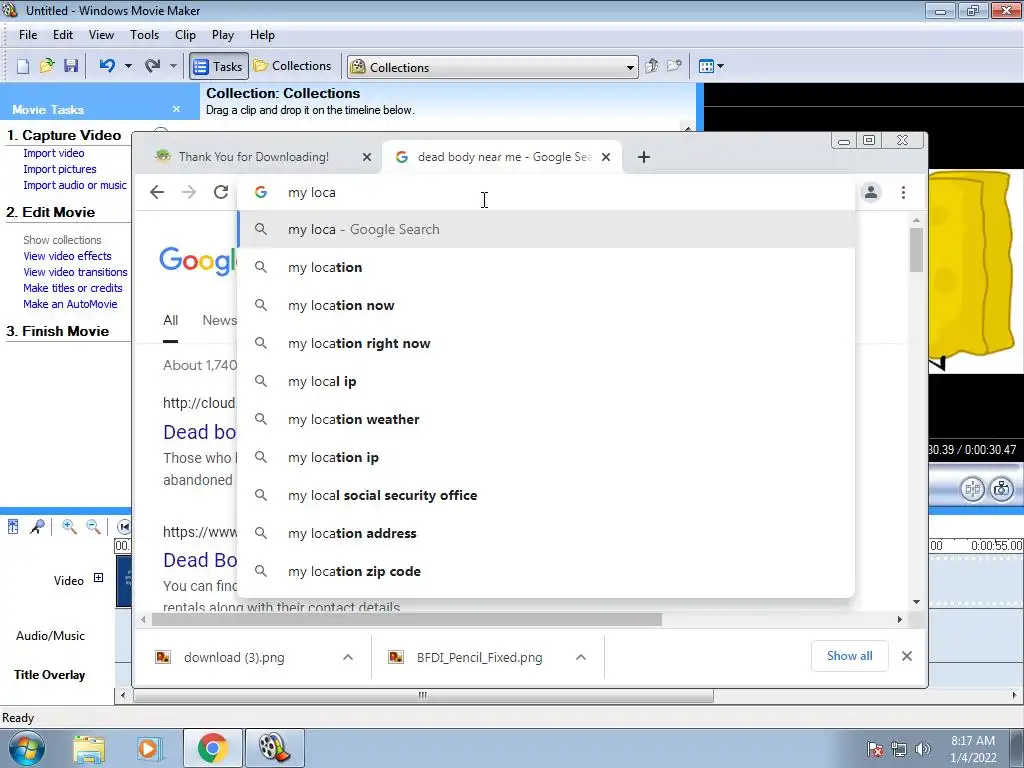1024x768 pixels.
Task: Open Chrome profile avatar icon
Action: pyautogui.click(x=871, y=193)
